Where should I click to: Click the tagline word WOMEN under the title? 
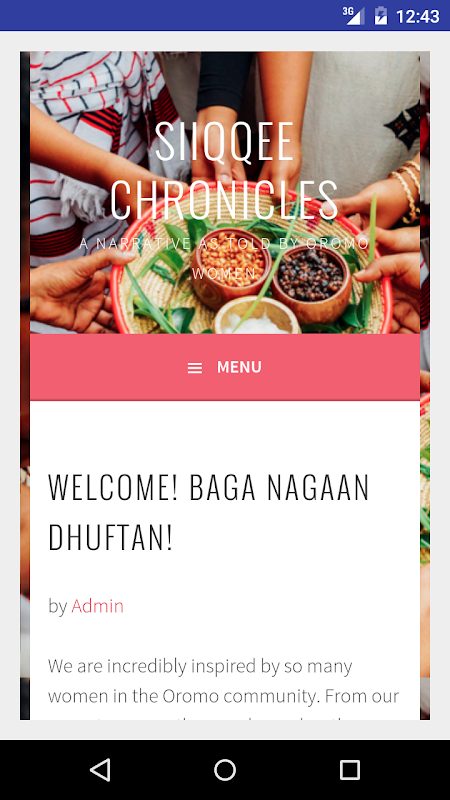pos(224,274)
